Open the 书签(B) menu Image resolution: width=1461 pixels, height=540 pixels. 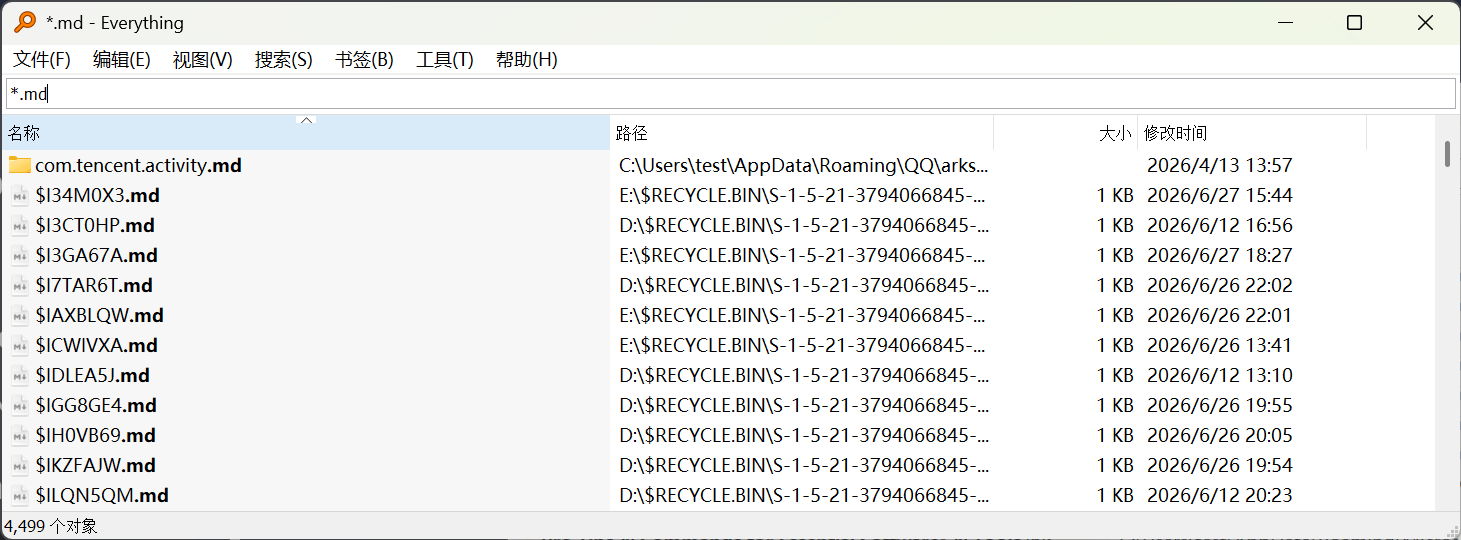pos(365,60)
